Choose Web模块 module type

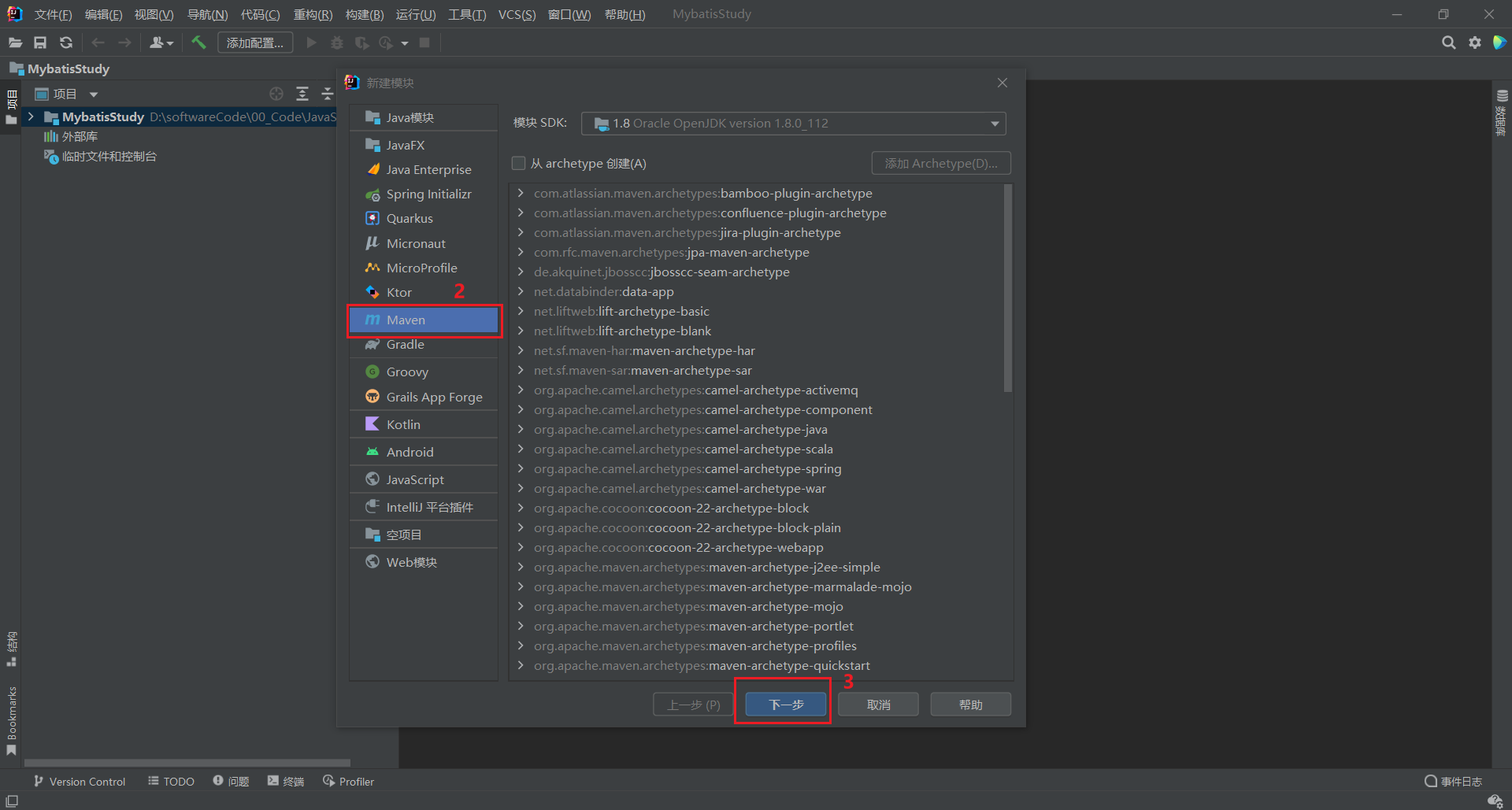(424, 562)
